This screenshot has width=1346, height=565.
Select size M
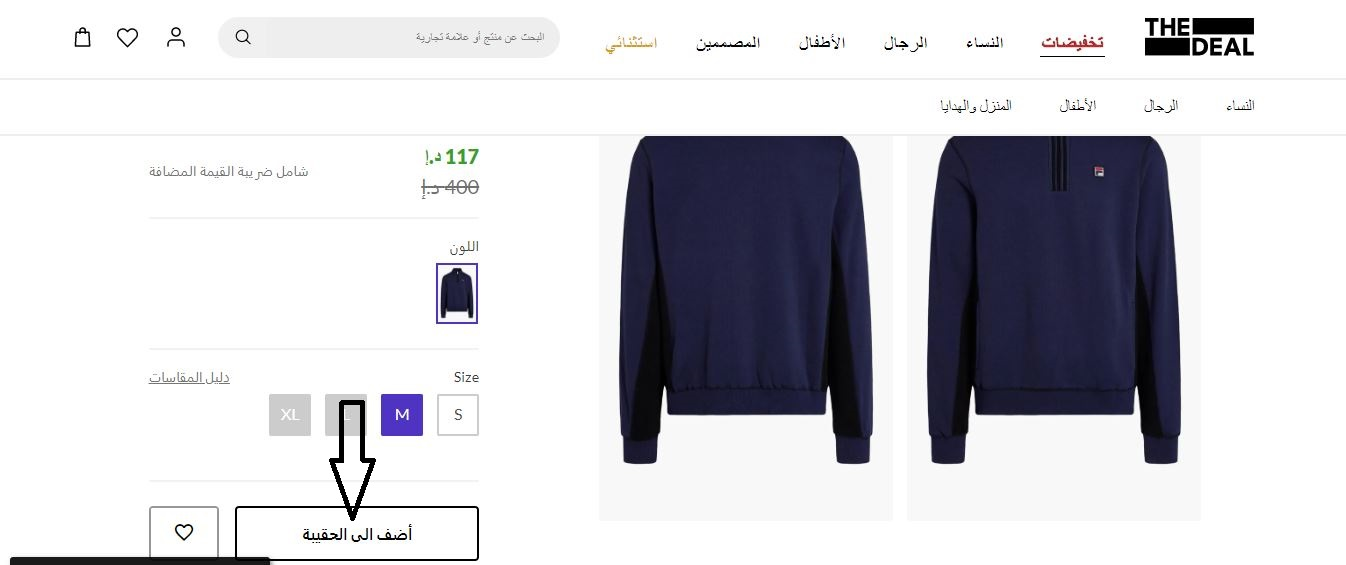[402, 415]
